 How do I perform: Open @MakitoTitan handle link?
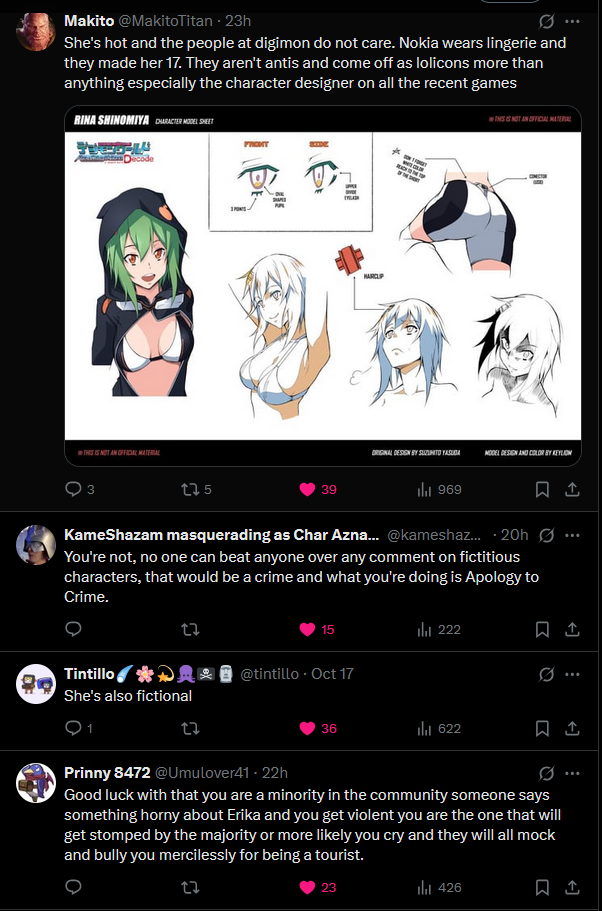pos(166,21)
